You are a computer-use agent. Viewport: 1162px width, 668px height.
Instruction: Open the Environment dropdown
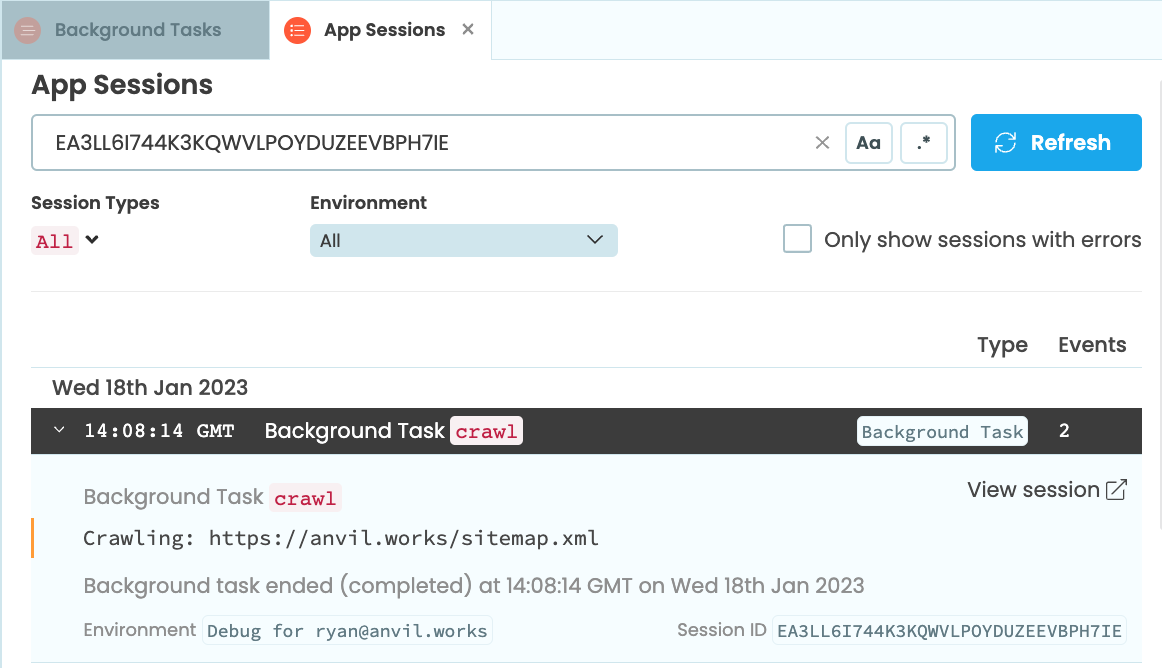[463, 240]
